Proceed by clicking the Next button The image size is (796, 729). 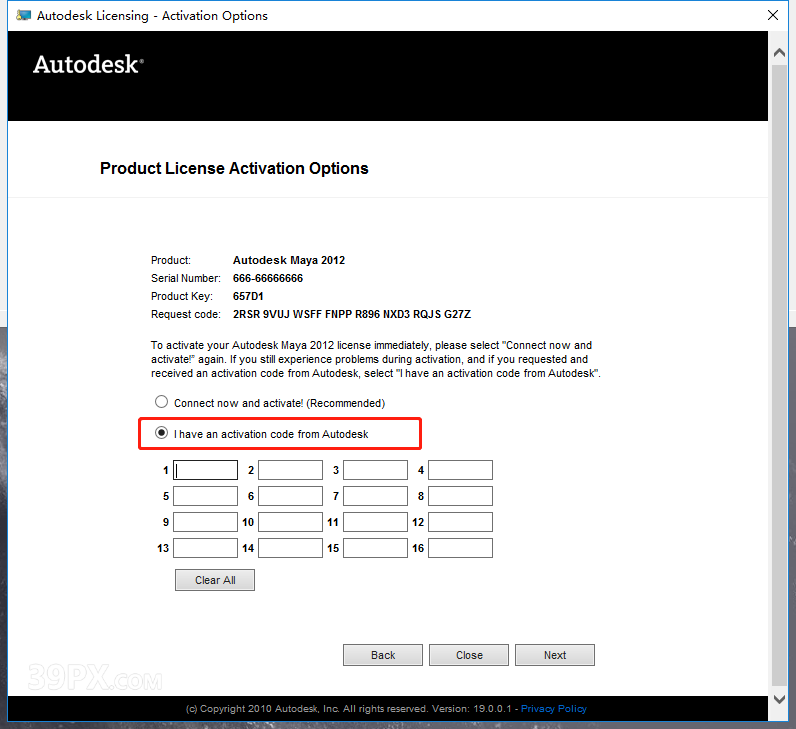click(555, 655)
